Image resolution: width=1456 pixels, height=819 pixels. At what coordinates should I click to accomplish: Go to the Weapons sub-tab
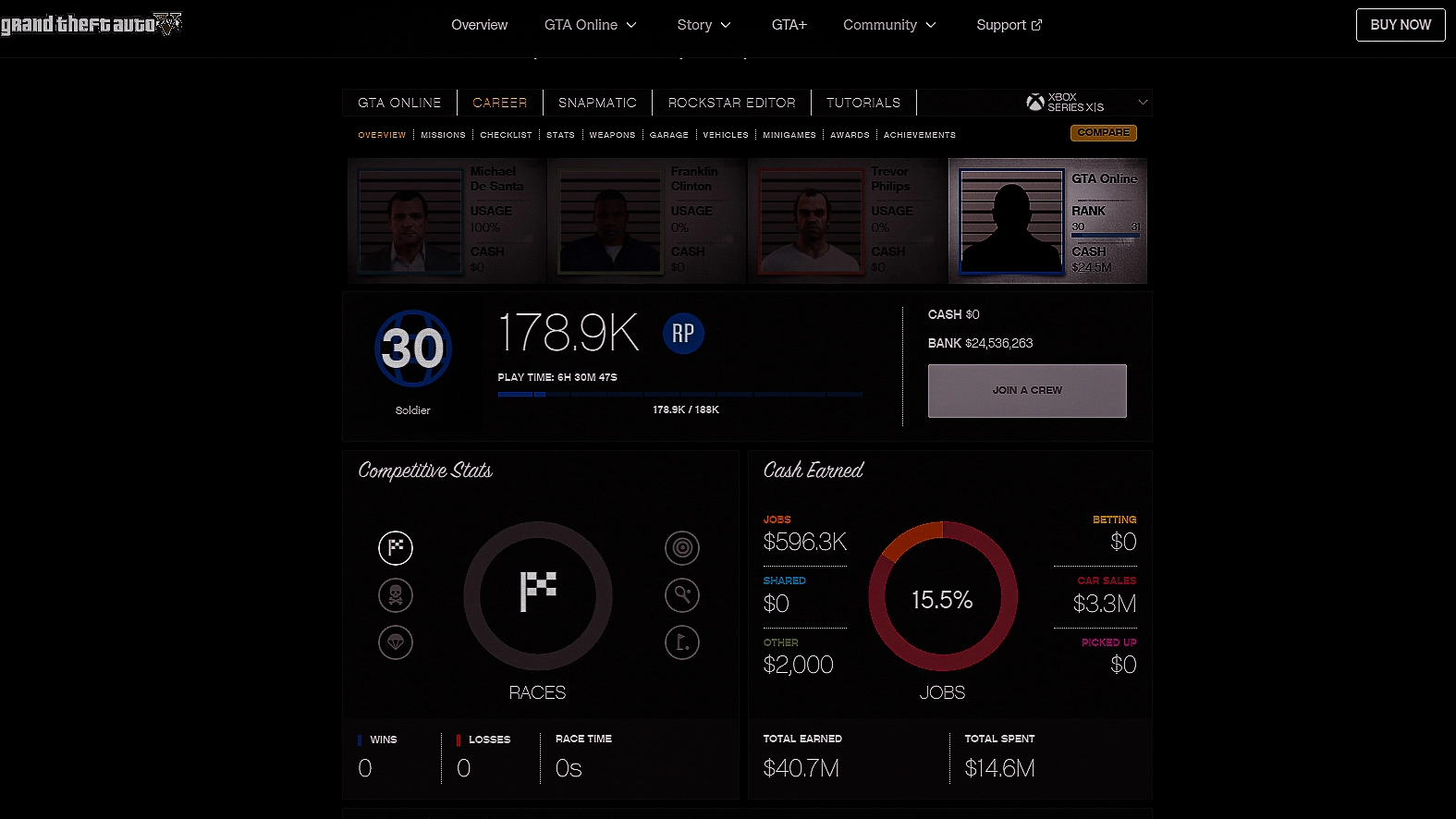coord(612,135)
